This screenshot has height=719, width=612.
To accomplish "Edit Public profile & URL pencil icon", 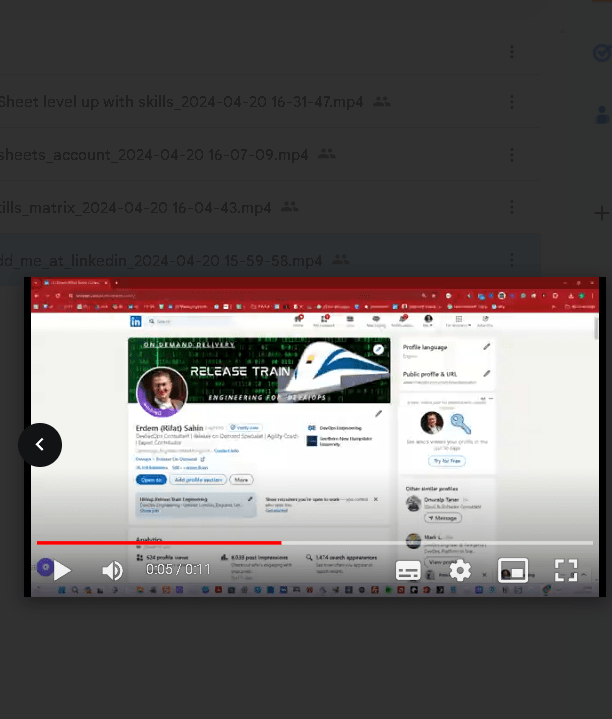I will pos(487,374).
